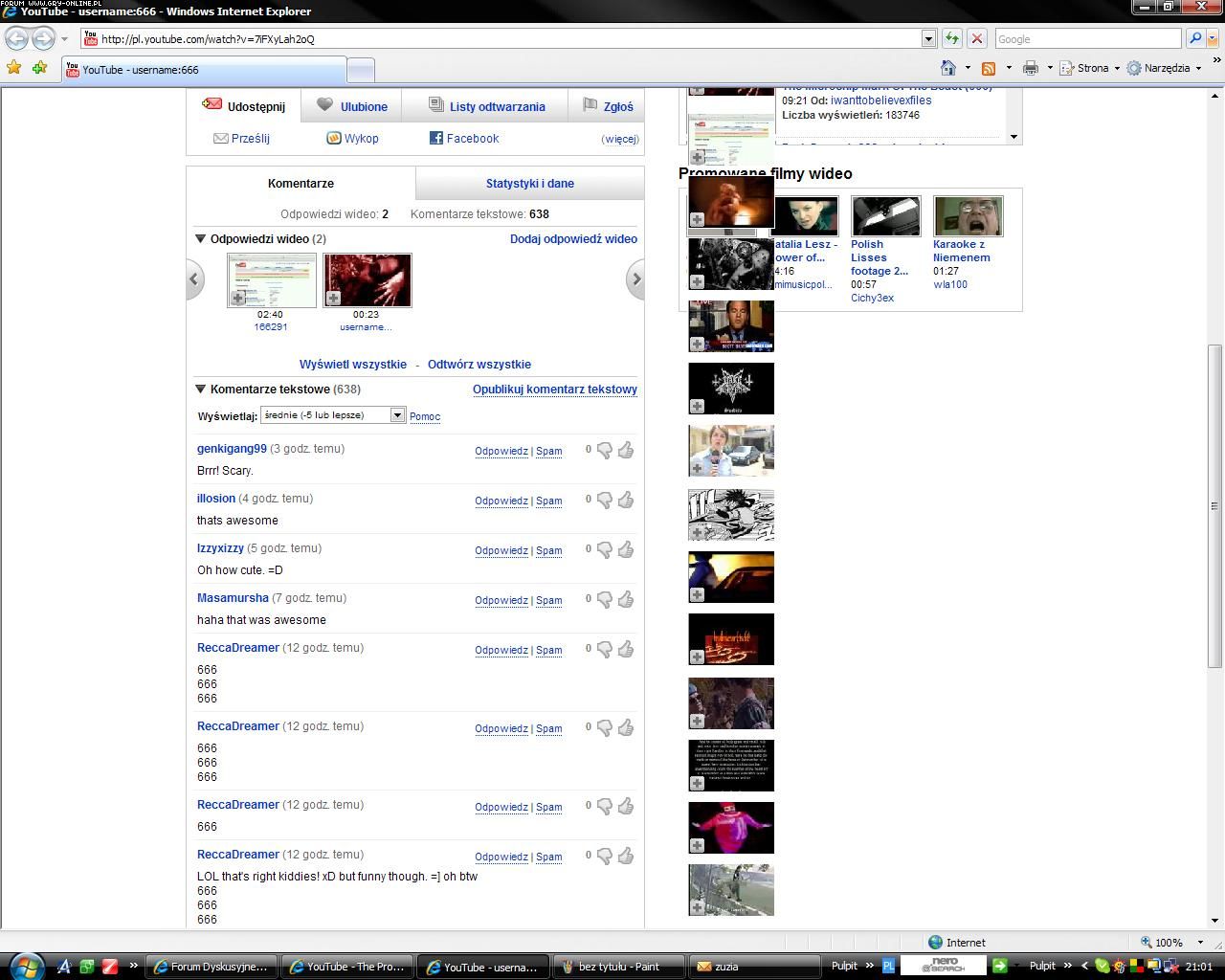Screen dimensions: 1225x980
Task: Open the Favorites star icon
Action: coord(13,68)
